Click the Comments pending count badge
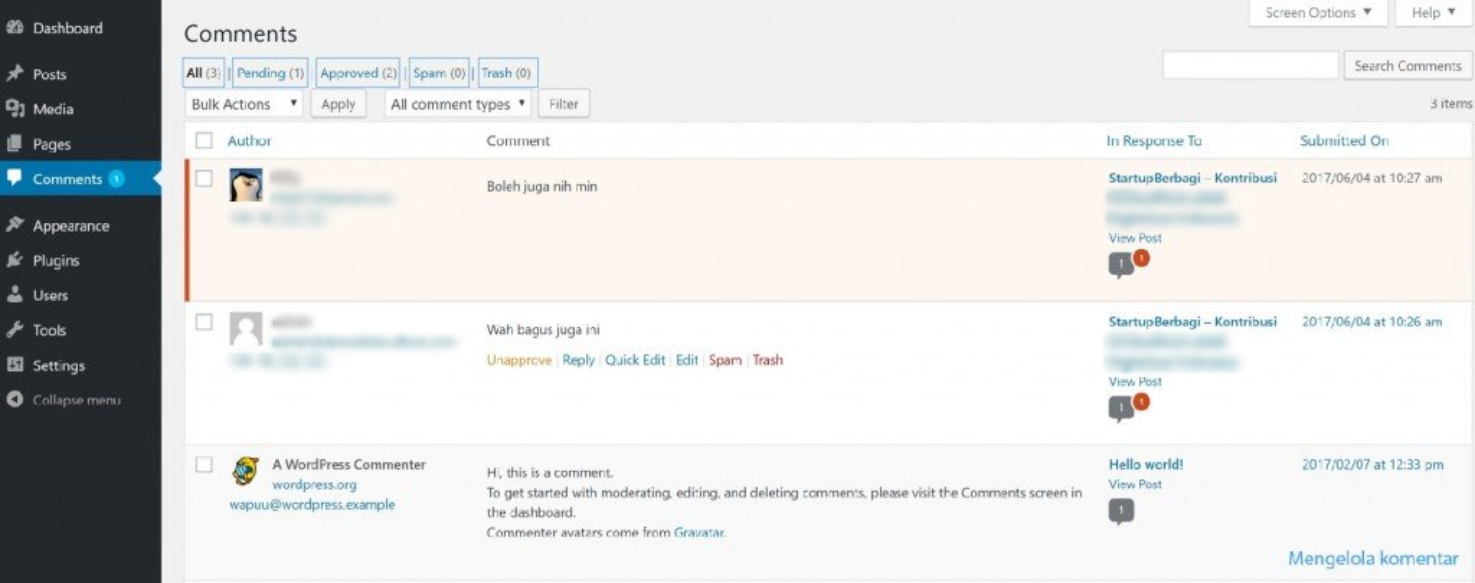 [116, 179]
